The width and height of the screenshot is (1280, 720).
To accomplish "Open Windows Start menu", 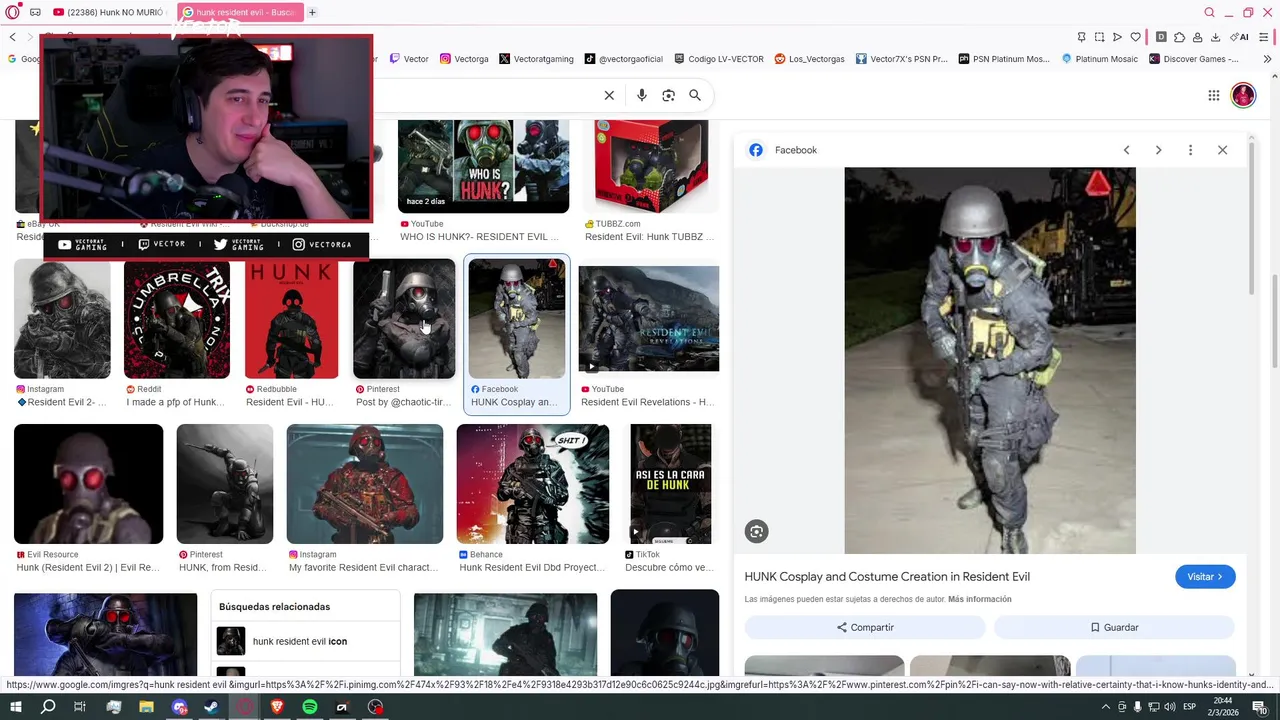I will coord(15,707).
